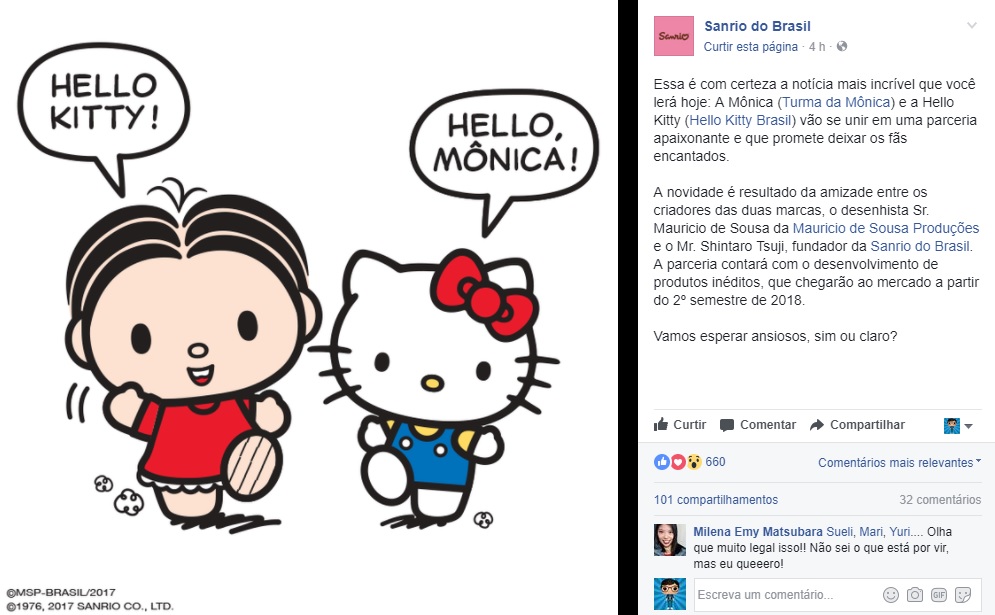Viewport: 995px width, 615px height.
Task: Click the public globe audience icon
Action: [841, 46]
